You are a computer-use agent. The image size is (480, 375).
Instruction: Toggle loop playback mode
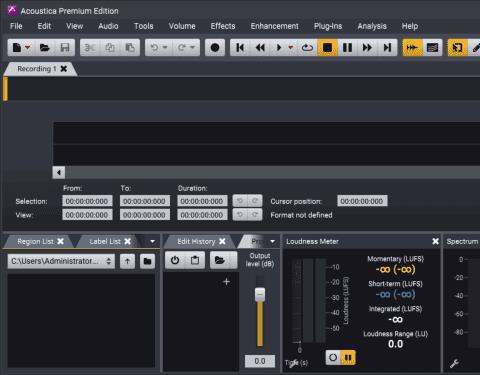click(307, 48)
